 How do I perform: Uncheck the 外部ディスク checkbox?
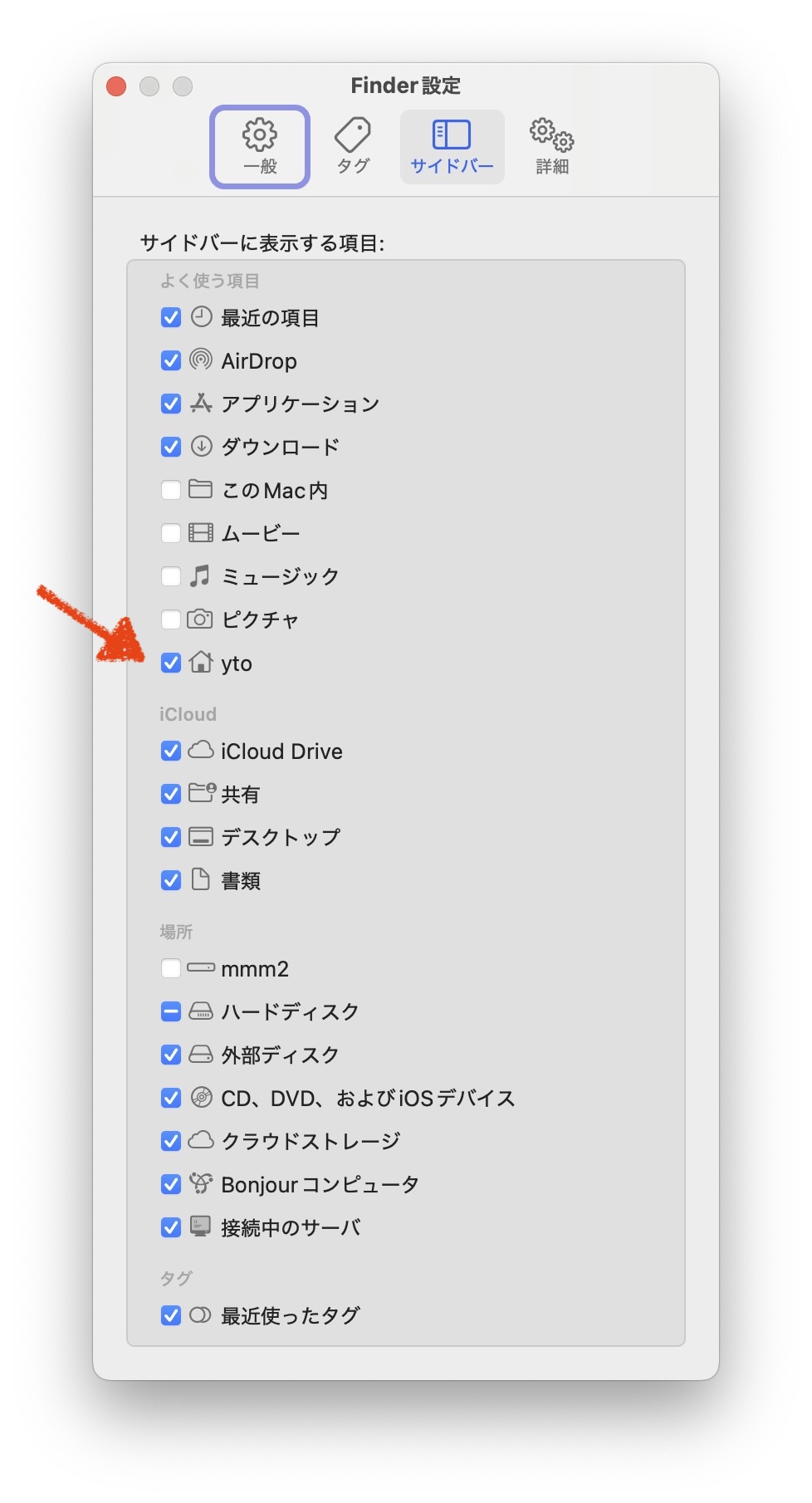pyautogui.click(x=171, y=1055)
